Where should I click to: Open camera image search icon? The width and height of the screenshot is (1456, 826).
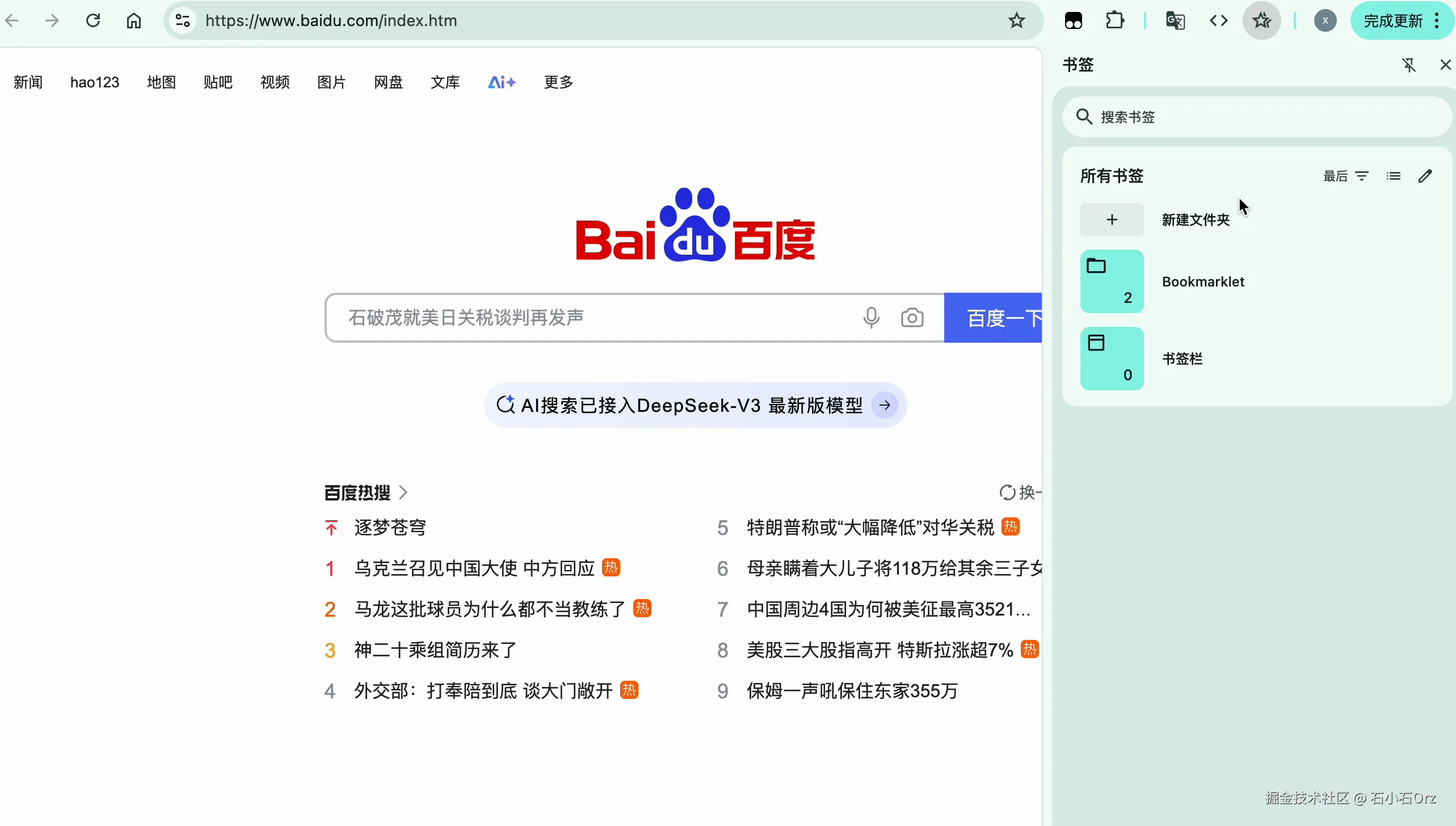coord(912,318)
